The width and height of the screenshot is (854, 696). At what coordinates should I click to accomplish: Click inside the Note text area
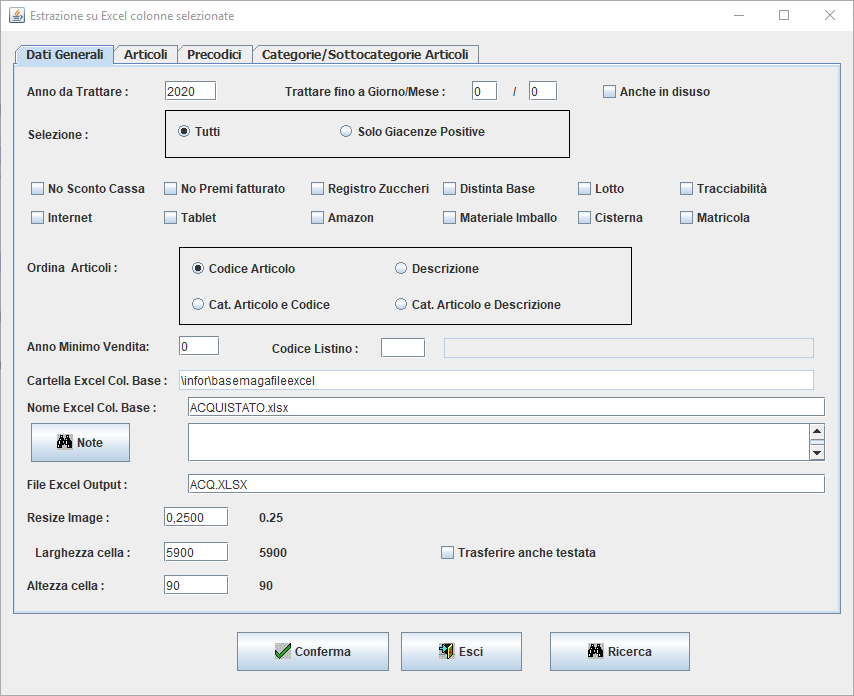click(x=498, y=442)
